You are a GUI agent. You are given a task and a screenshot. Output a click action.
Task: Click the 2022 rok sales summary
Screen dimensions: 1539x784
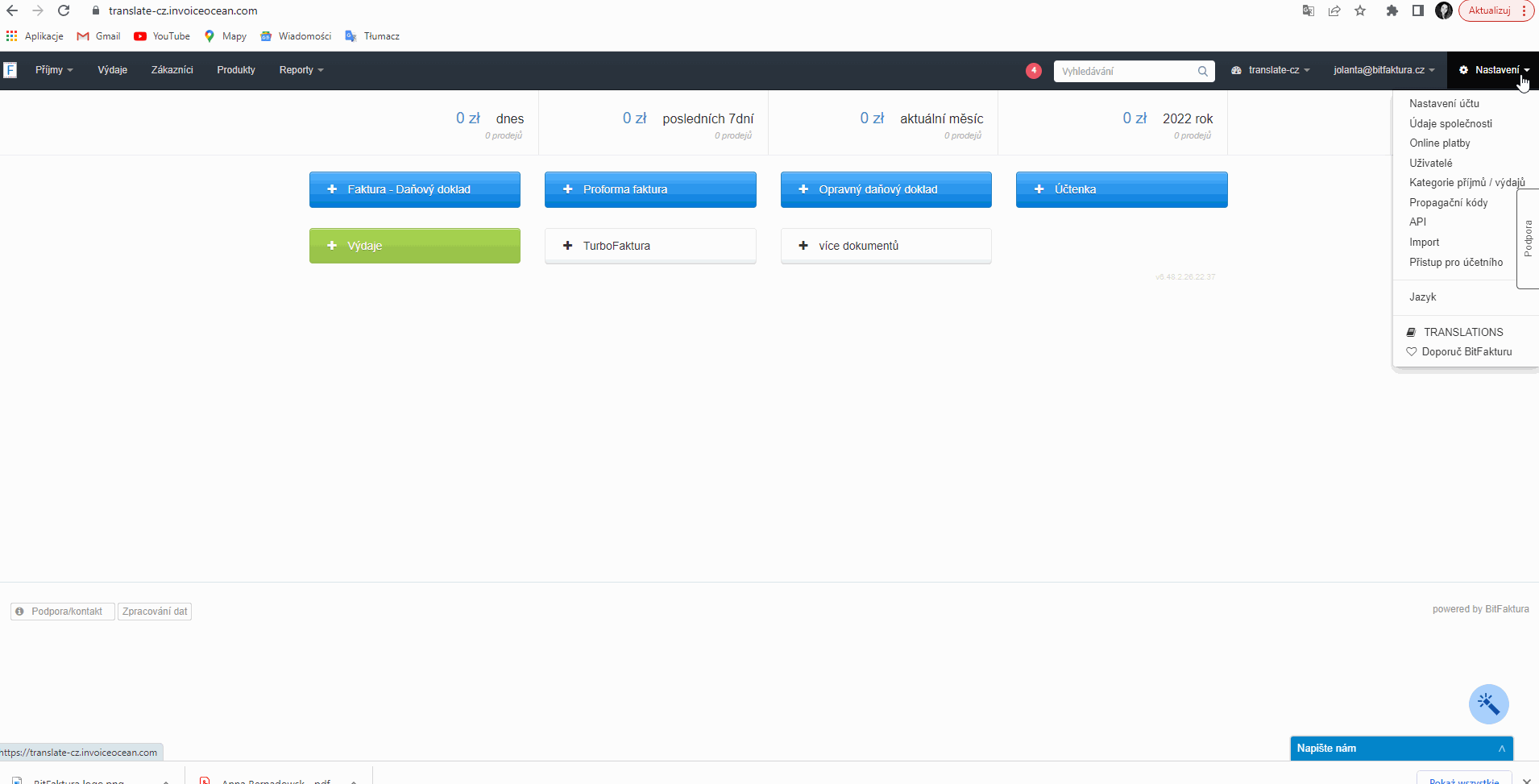pyautogui.click(x=1168, y=124)
